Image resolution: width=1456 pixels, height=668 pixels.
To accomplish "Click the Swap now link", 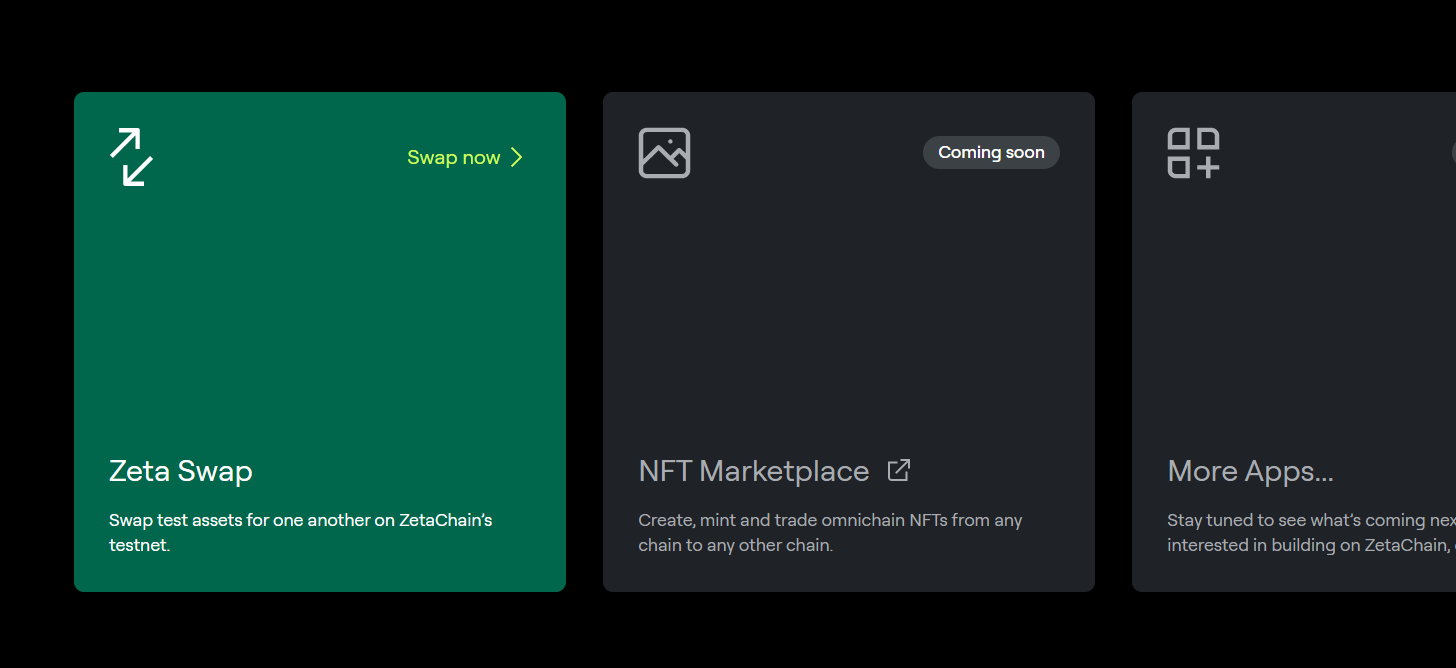I will [x=454, y=157].
